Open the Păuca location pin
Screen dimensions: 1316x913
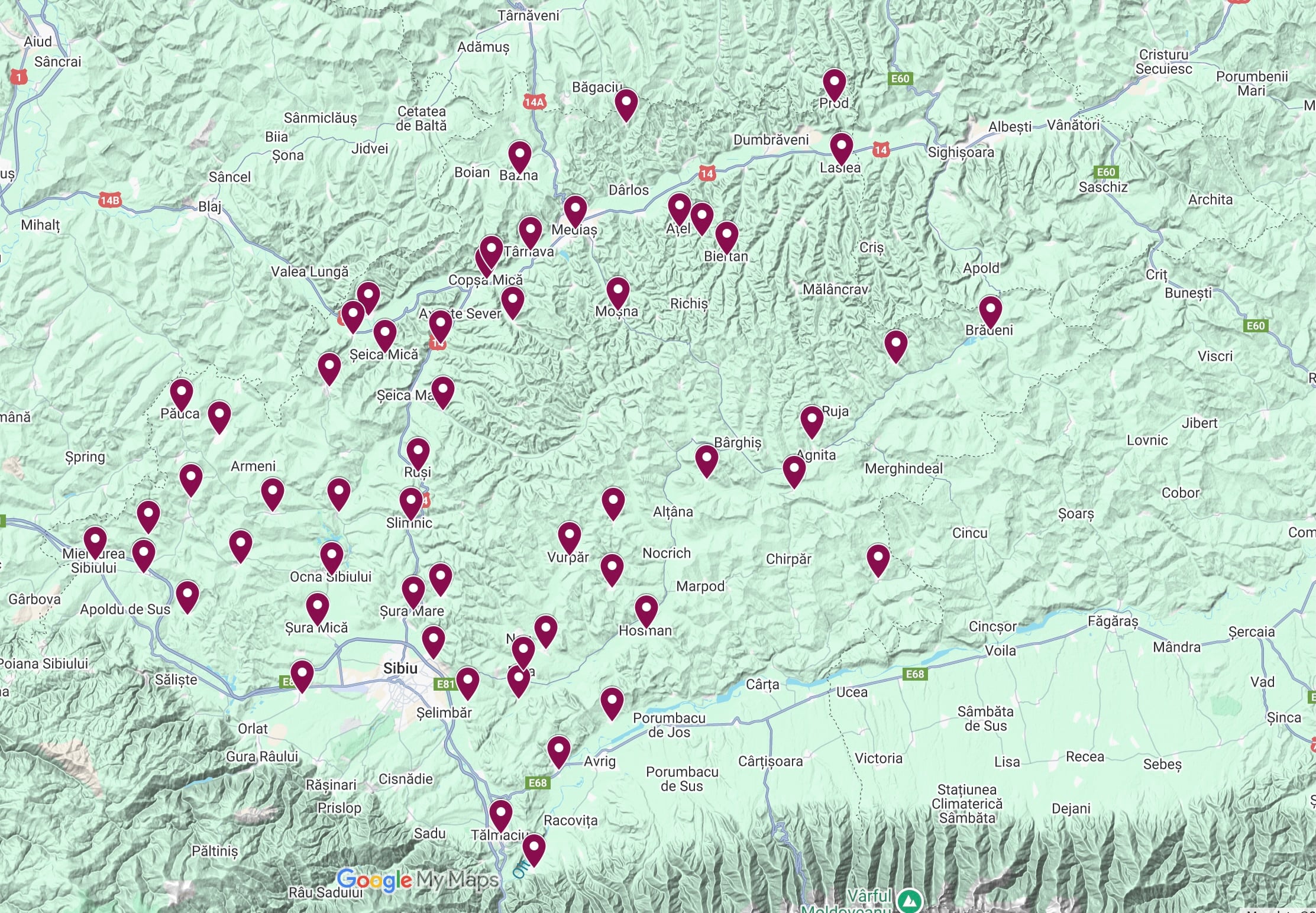coord(181,395)
